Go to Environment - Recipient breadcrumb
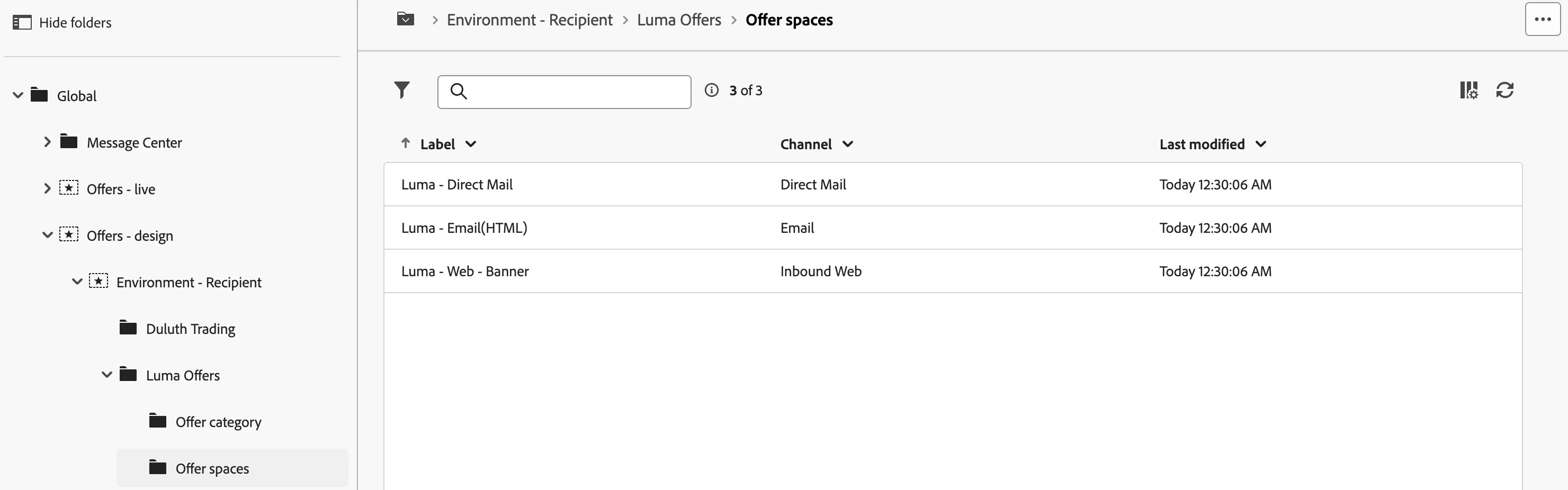The image size is (1568, 490). pos(530,20)
